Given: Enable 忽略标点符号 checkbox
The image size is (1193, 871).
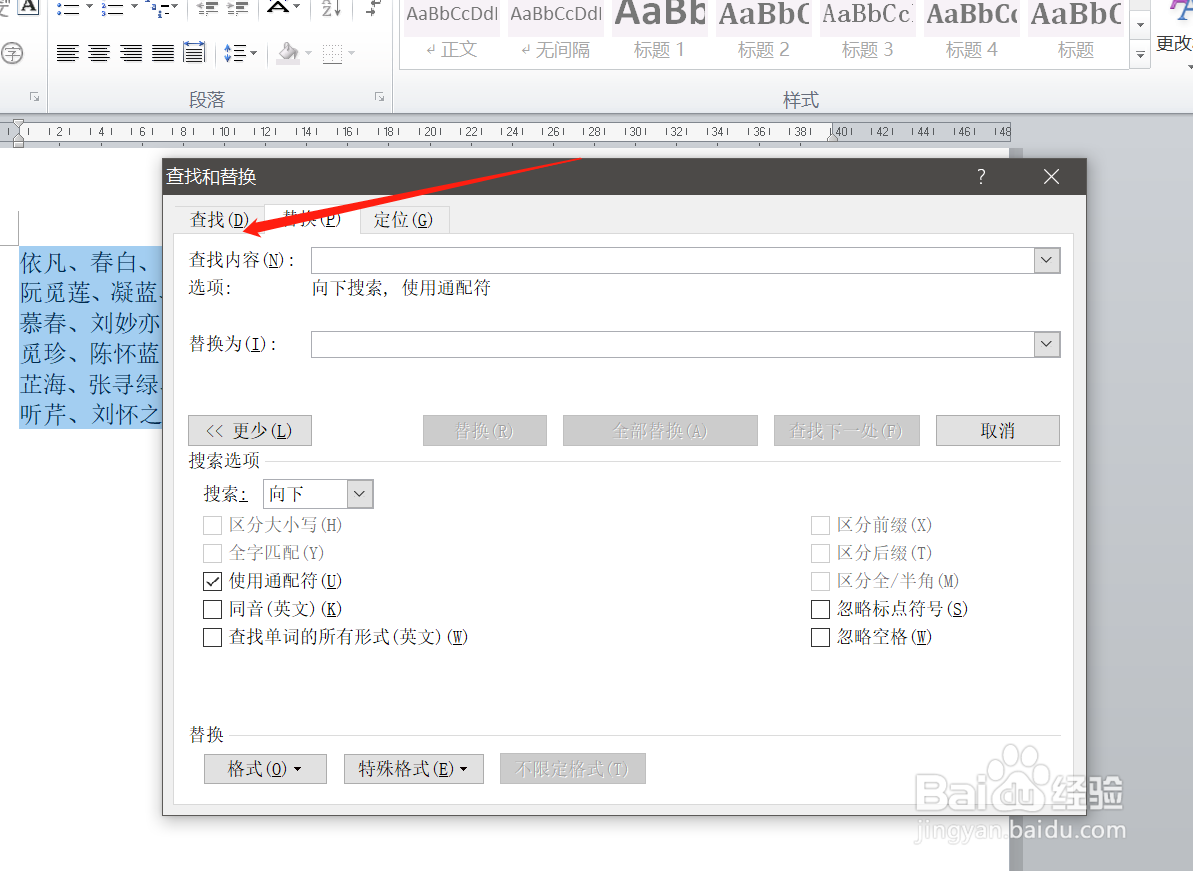Looking at the screenshot, I should [820, 609].
